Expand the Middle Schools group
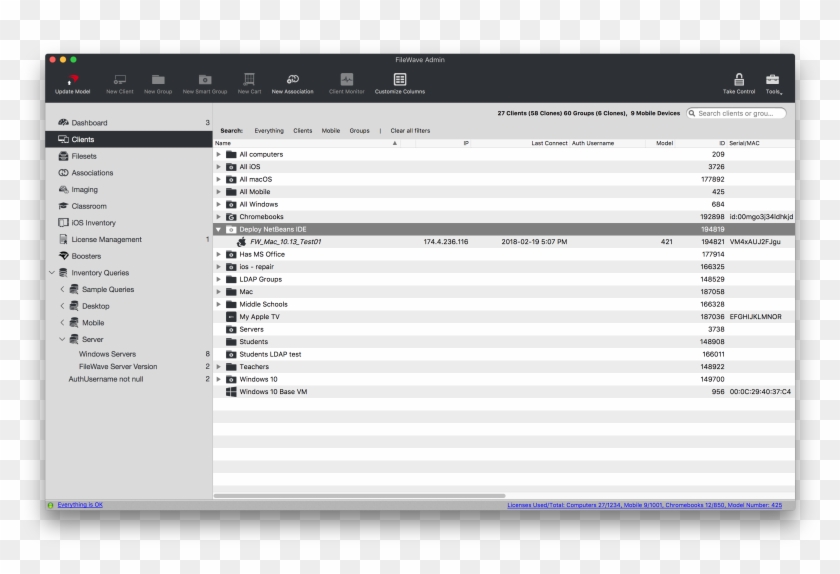840x574 pixels. (219, 304)
